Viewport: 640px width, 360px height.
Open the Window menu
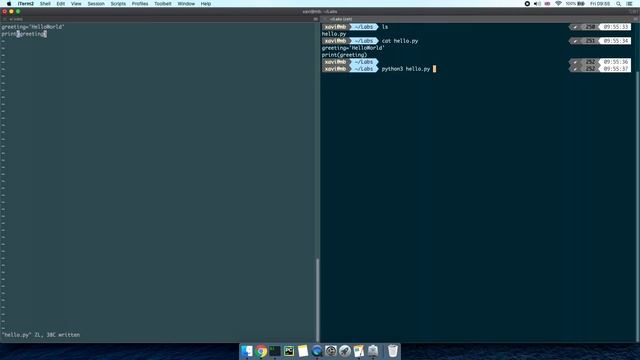[186, 4]
